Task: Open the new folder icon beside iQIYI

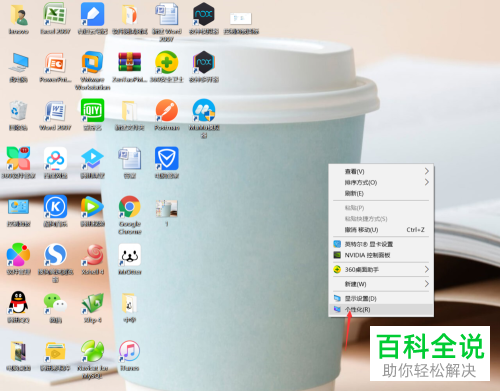Action: tap(130, 110)
